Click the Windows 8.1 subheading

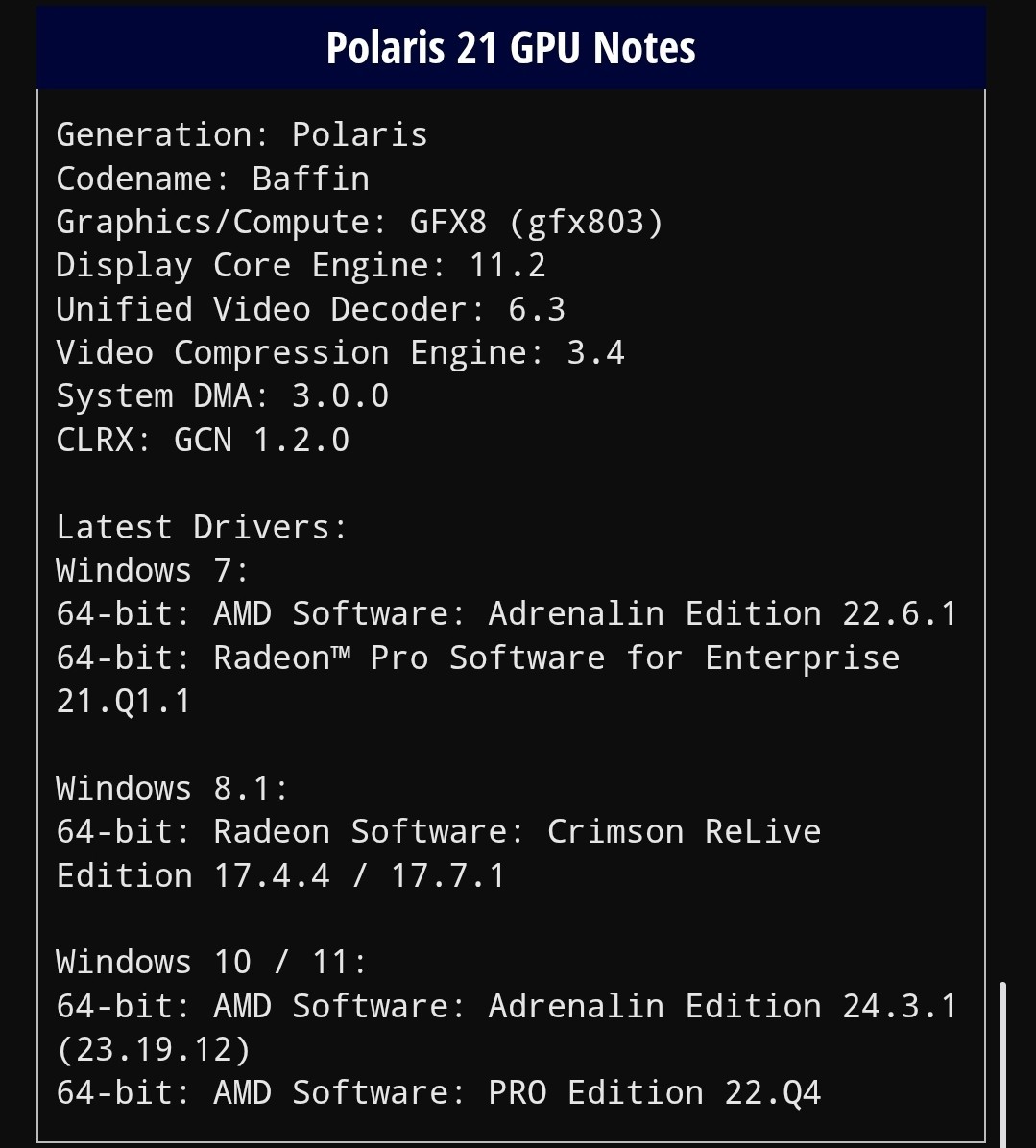(172, 788)
